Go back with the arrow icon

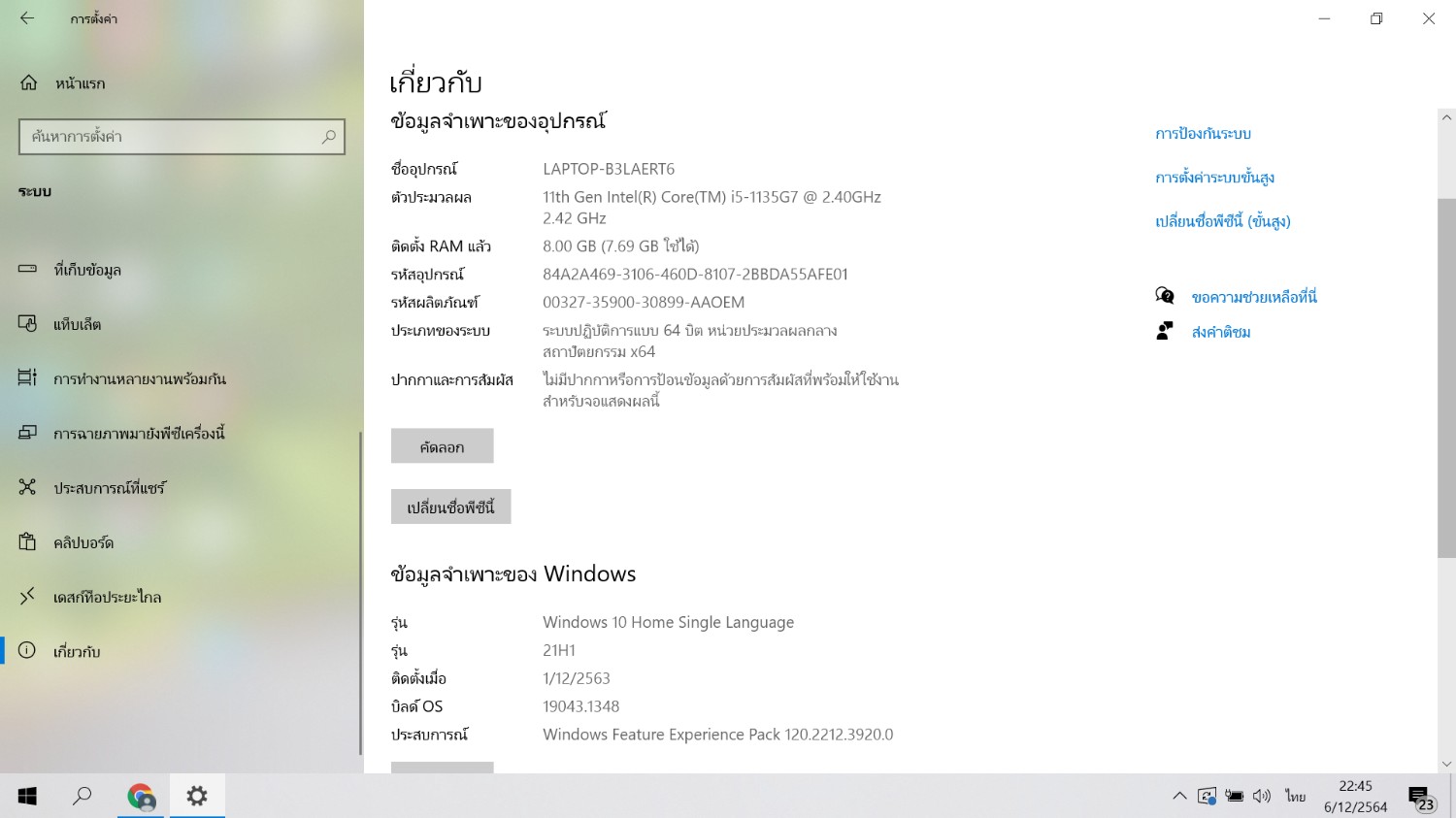tap(27, 18)
